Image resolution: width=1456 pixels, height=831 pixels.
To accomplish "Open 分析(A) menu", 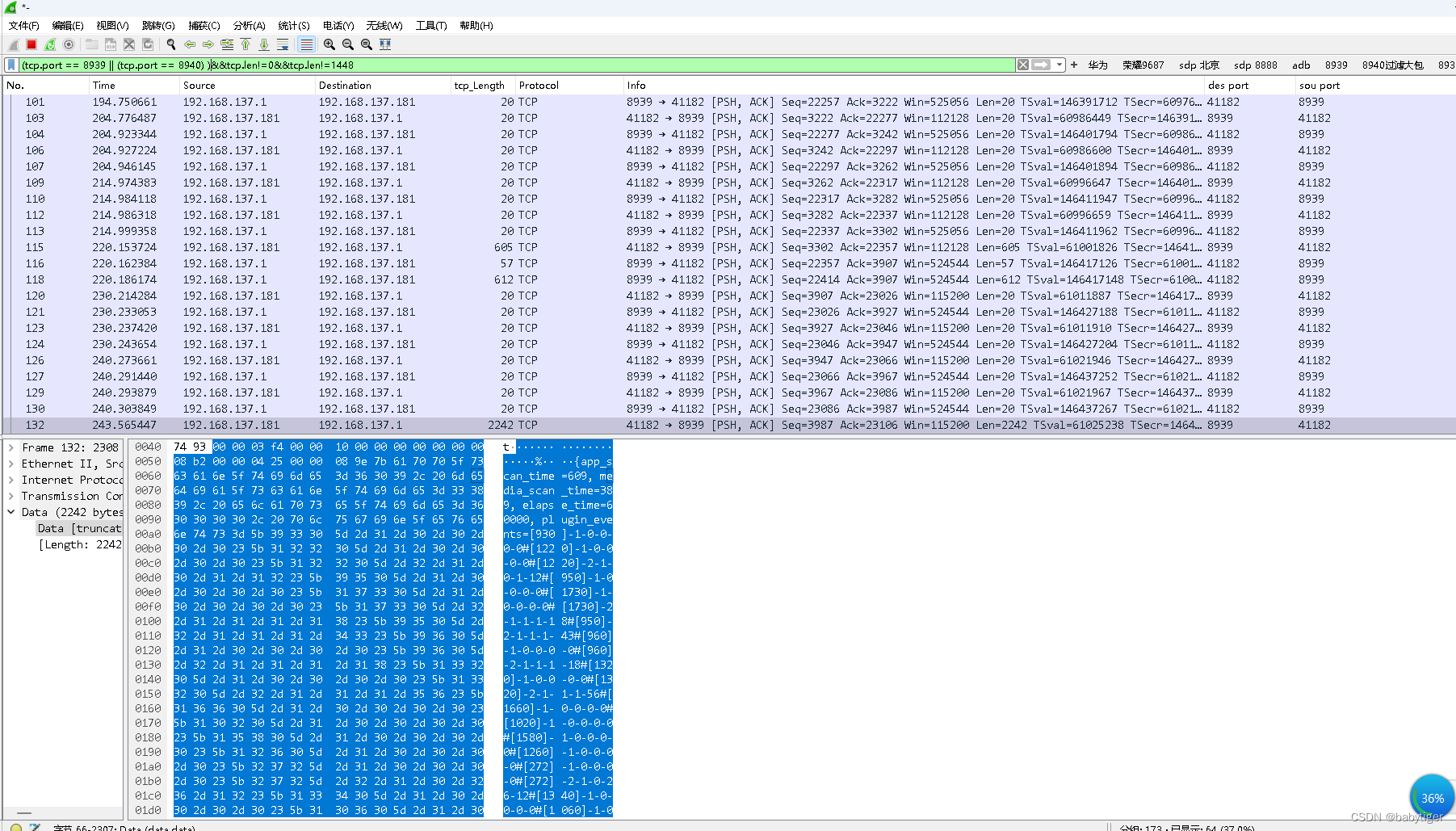I will (x=250, y=26).
